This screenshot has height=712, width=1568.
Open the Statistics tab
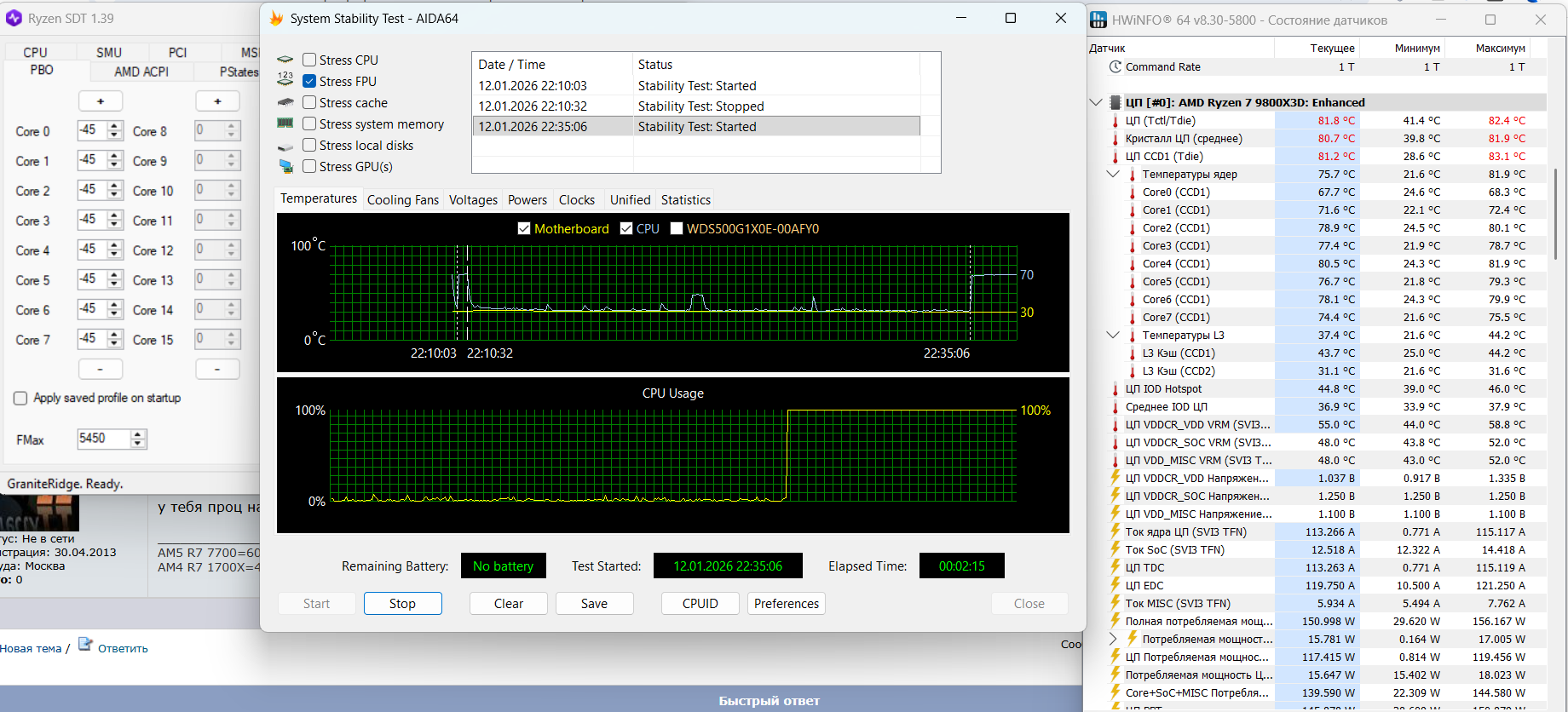click(x=686, y=200)
